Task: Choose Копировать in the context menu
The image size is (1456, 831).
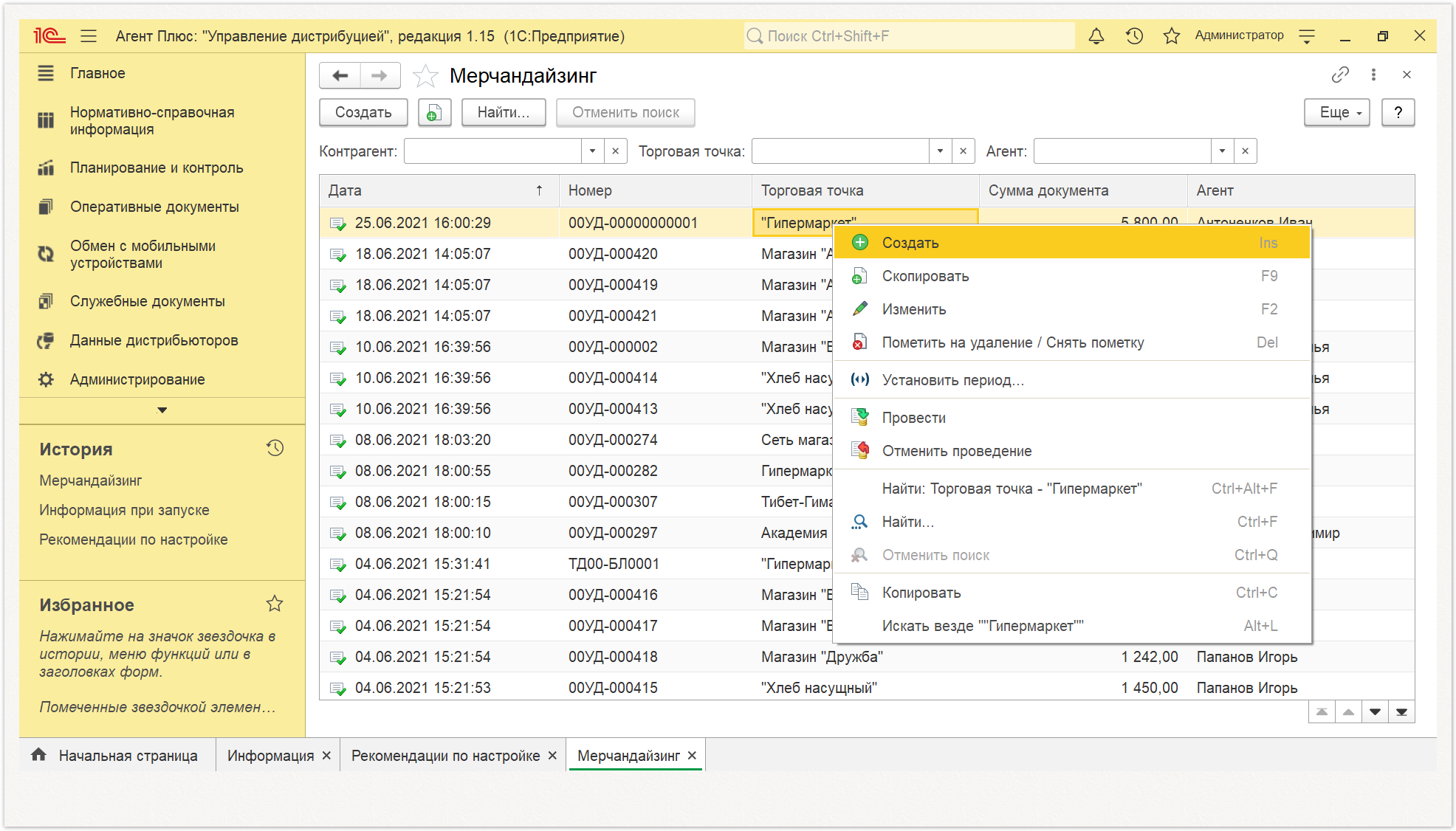Action: (x=1072, y=593)
